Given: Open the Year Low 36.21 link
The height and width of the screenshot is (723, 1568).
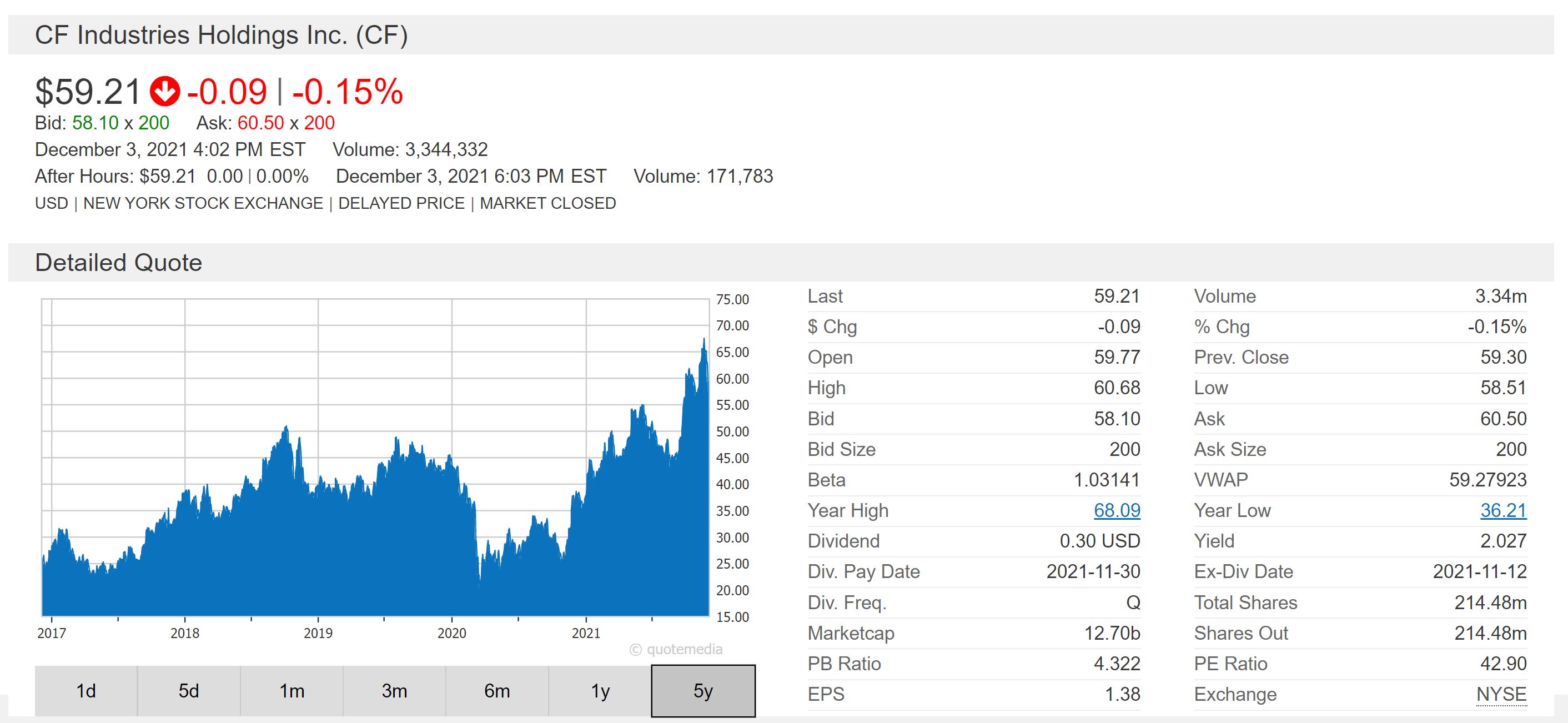Looking at the screenshot, I should coord(1503,510).
